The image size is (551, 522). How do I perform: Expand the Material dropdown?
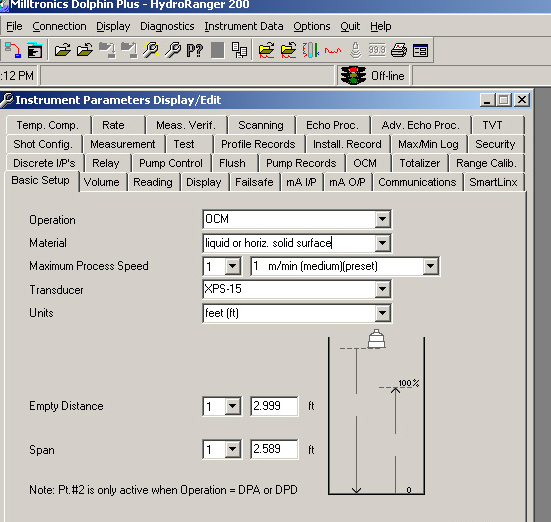point(382,243)
